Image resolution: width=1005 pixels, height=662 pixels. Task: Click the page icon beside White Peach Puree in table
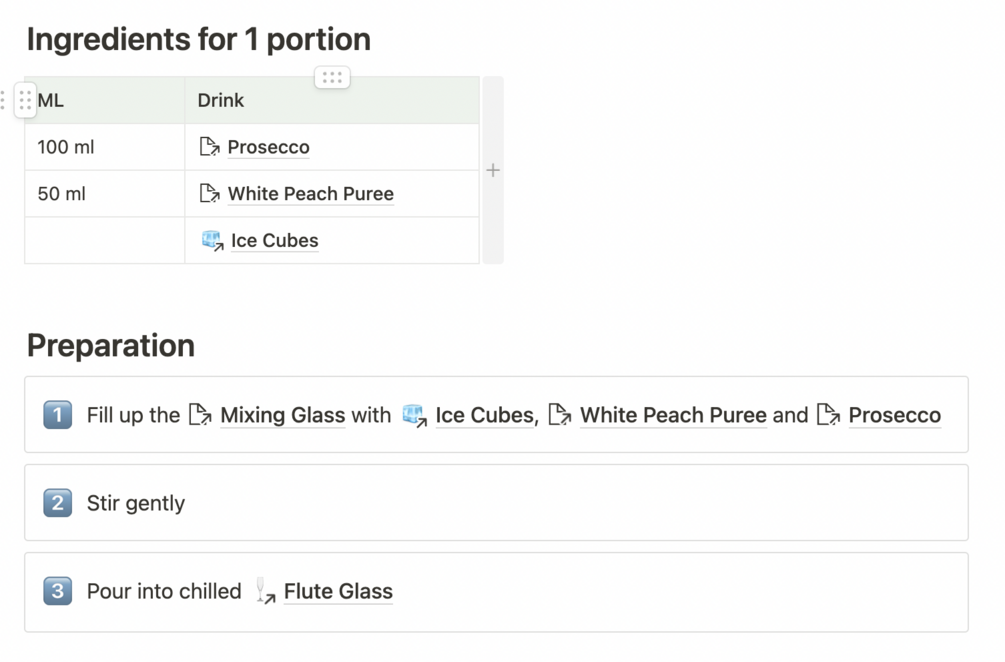pos(210,194)
